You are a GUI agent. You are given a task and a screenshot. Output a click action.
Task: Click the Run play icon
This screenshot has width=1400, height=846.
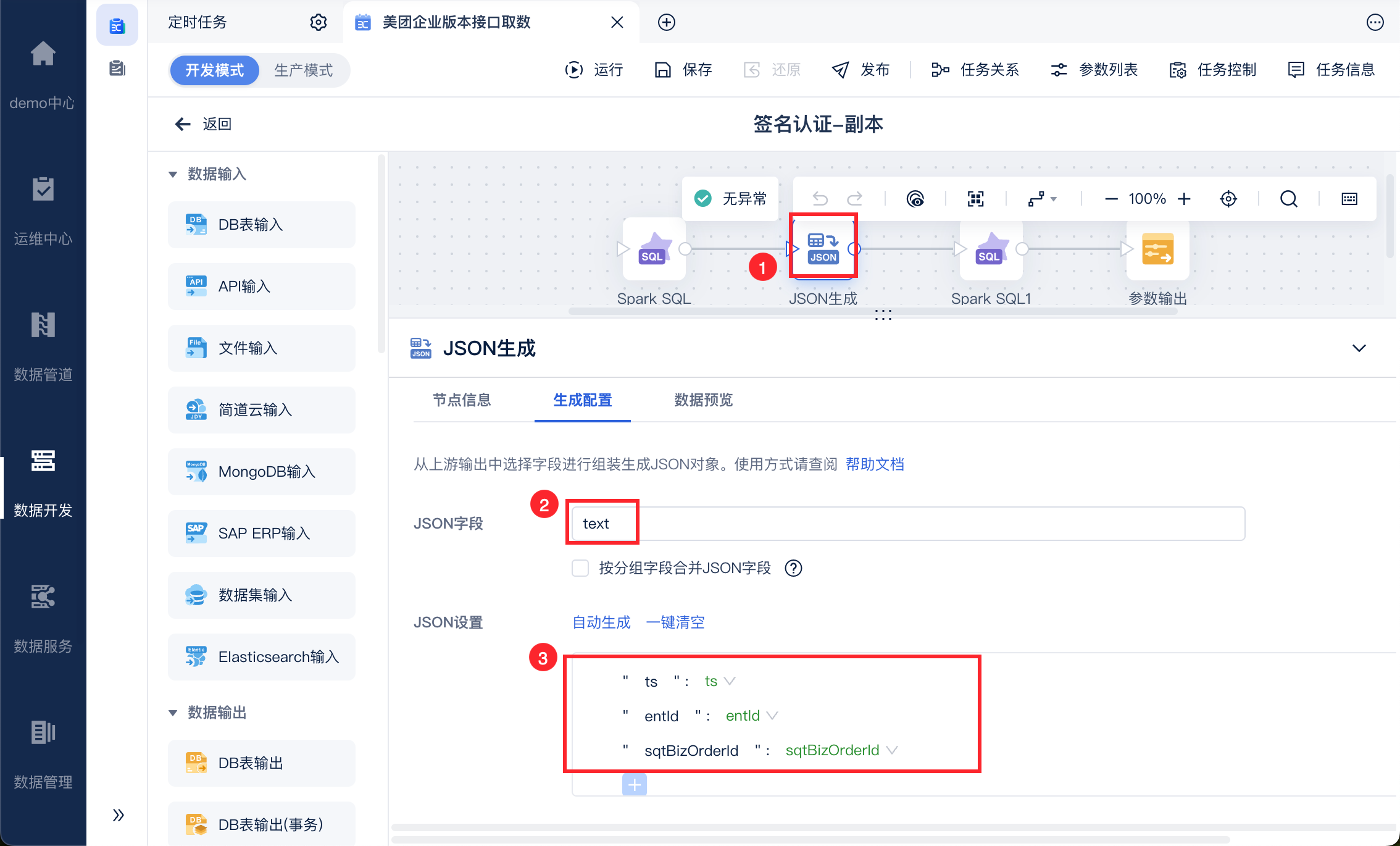573,70
